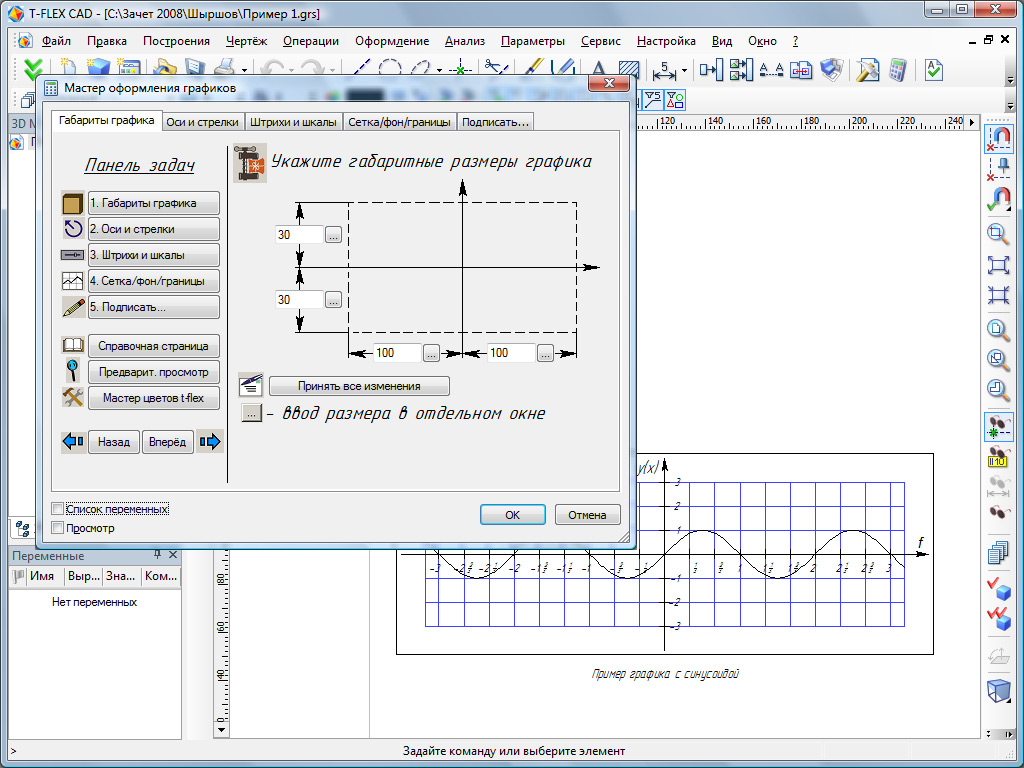
Task: Click the green double-check finish icon in toolbar
Action: pyautogui.click(x=32, y=69)
